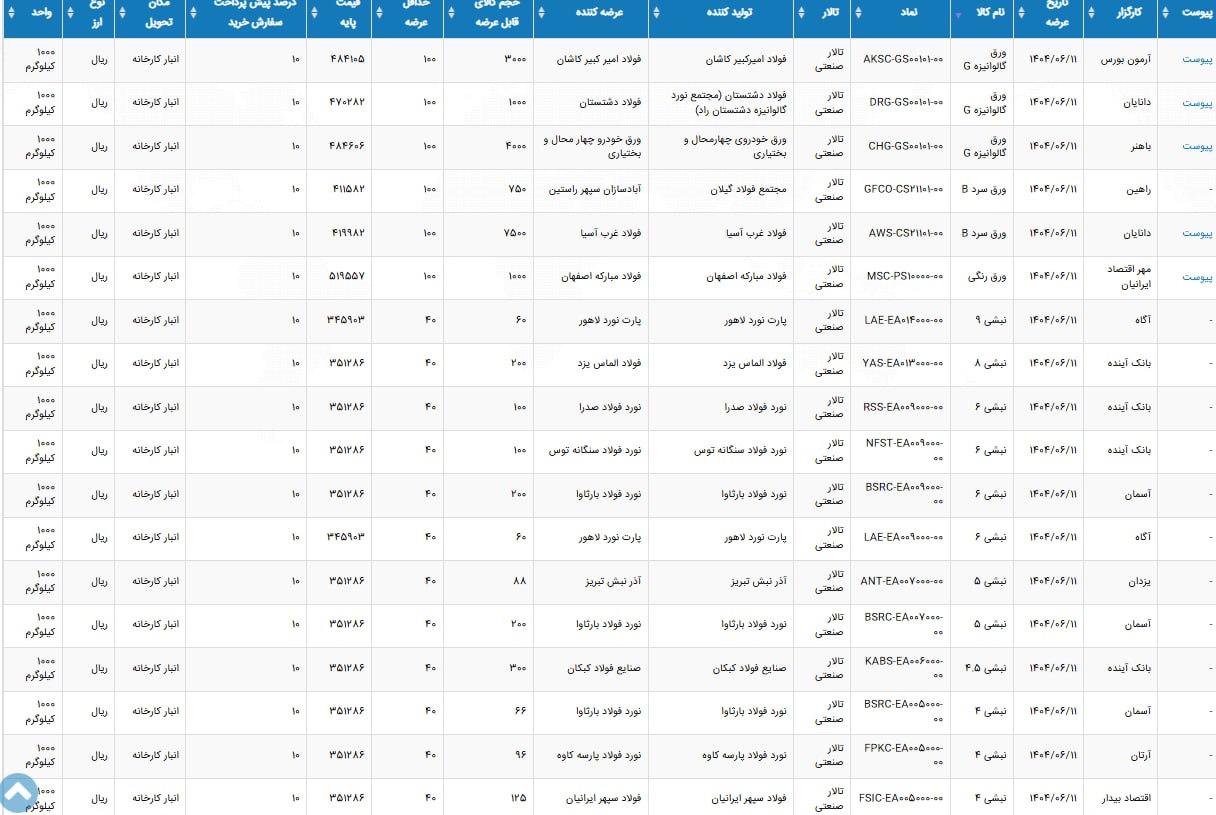Sort by نام کالا using its arrows
Image resolution: width=1216 pixels, height=815 pixels.
point(958,13)
